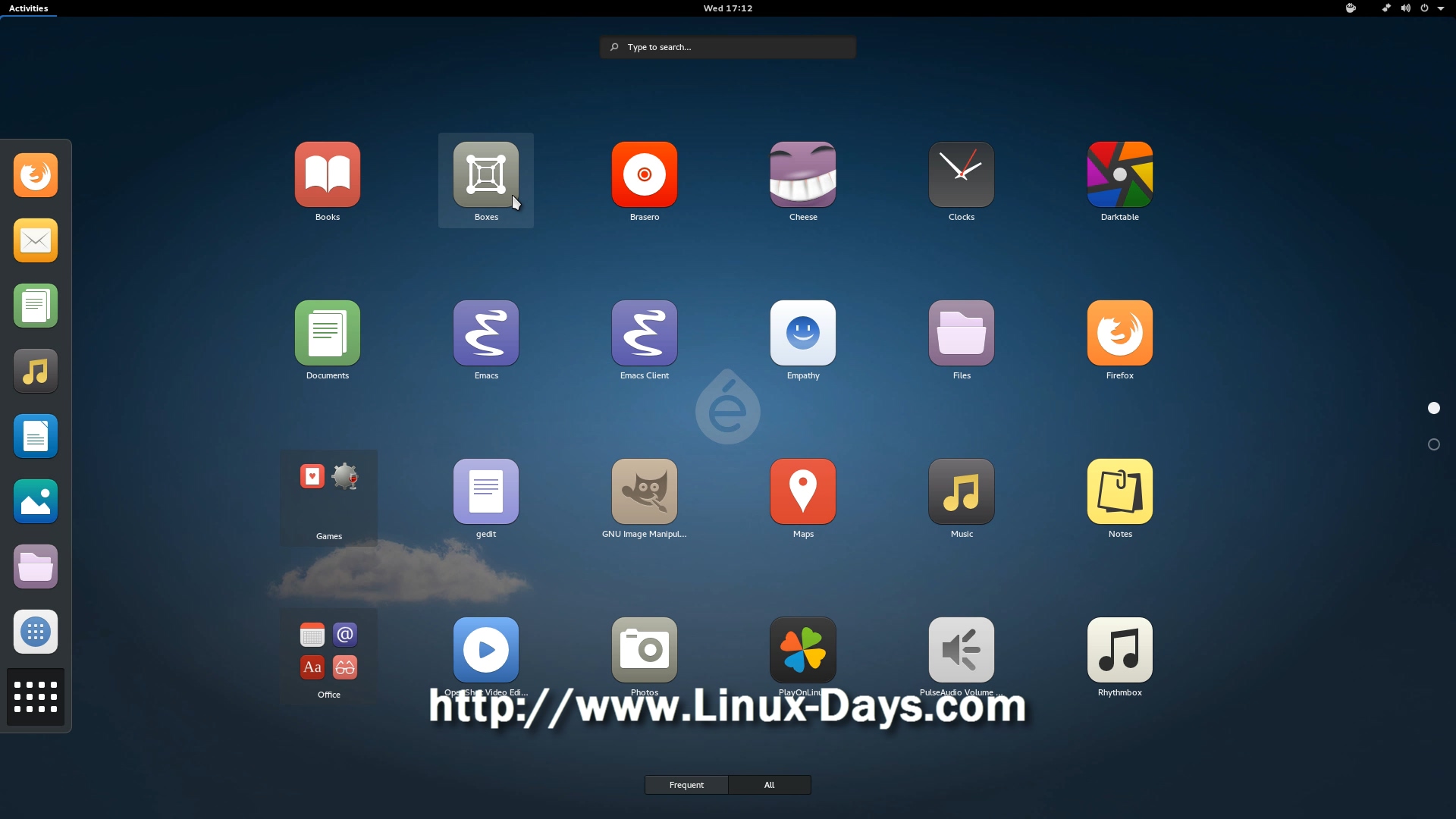Open the Office folder
The width and height of the screenshot is (1456, 819).
point(329,657)
